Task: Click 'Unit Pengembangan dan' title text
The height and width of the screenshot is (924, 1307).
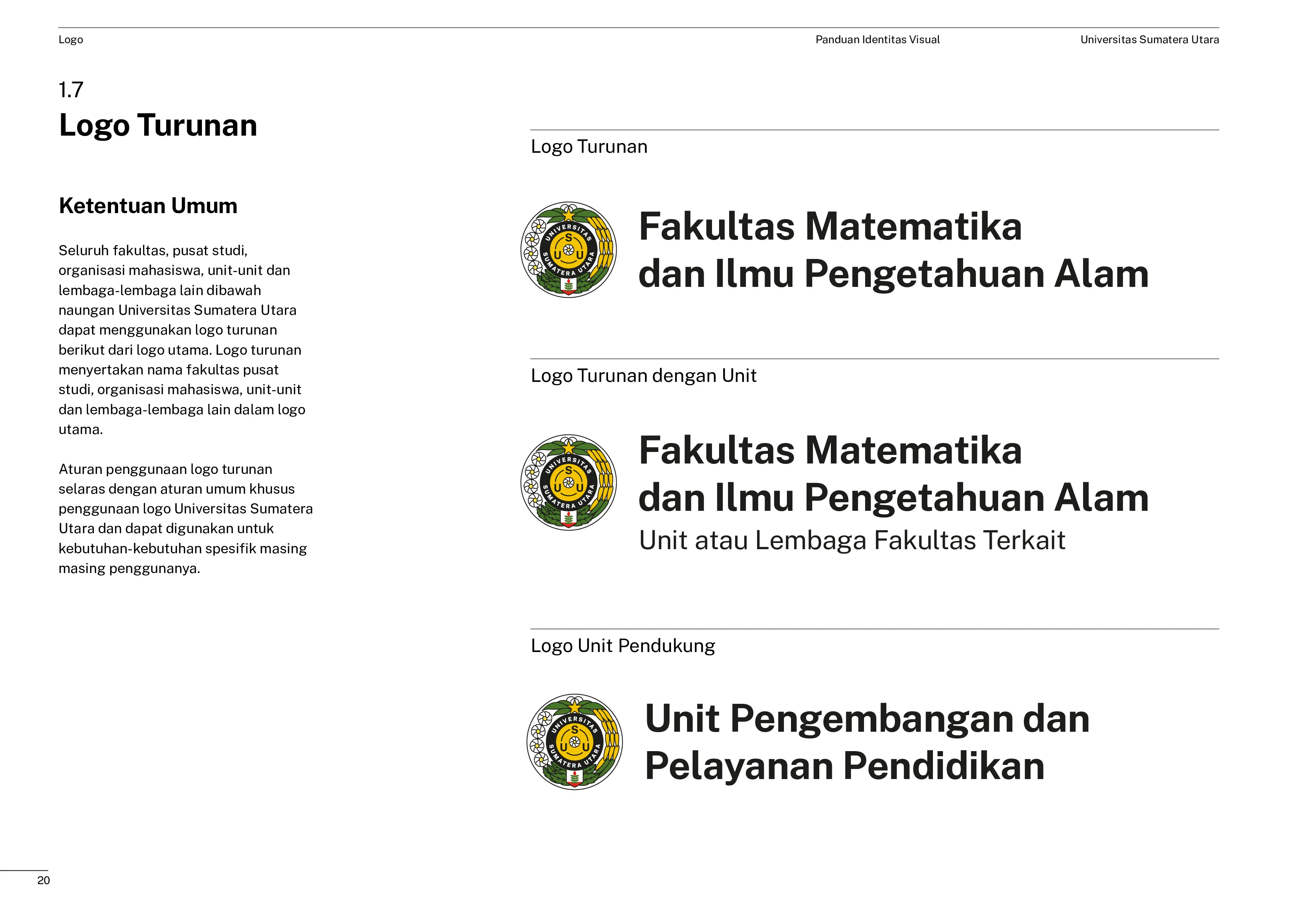Action: 866,718
